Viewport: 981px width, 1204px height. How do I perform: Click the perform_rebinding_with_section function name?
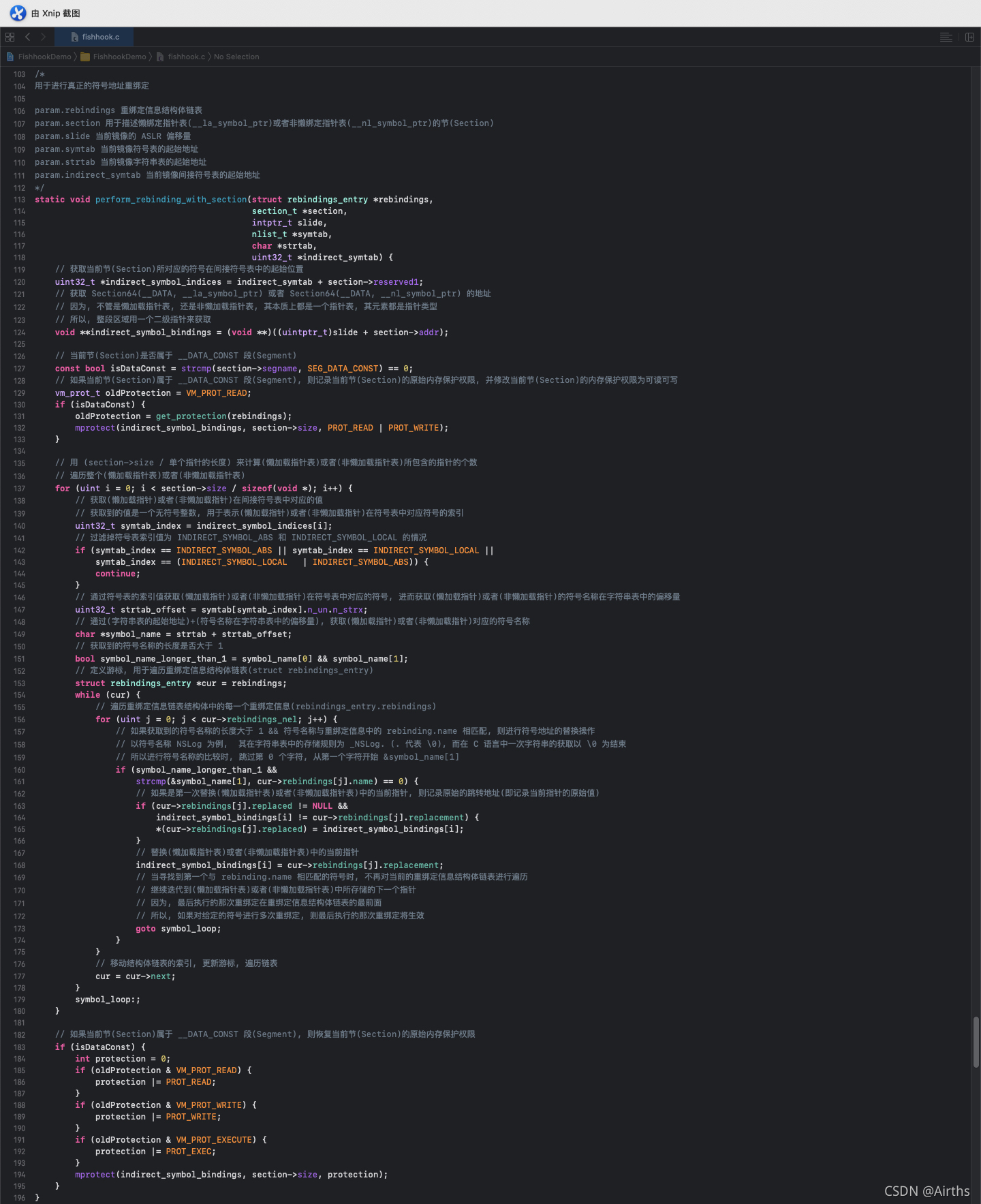(171, 200)
